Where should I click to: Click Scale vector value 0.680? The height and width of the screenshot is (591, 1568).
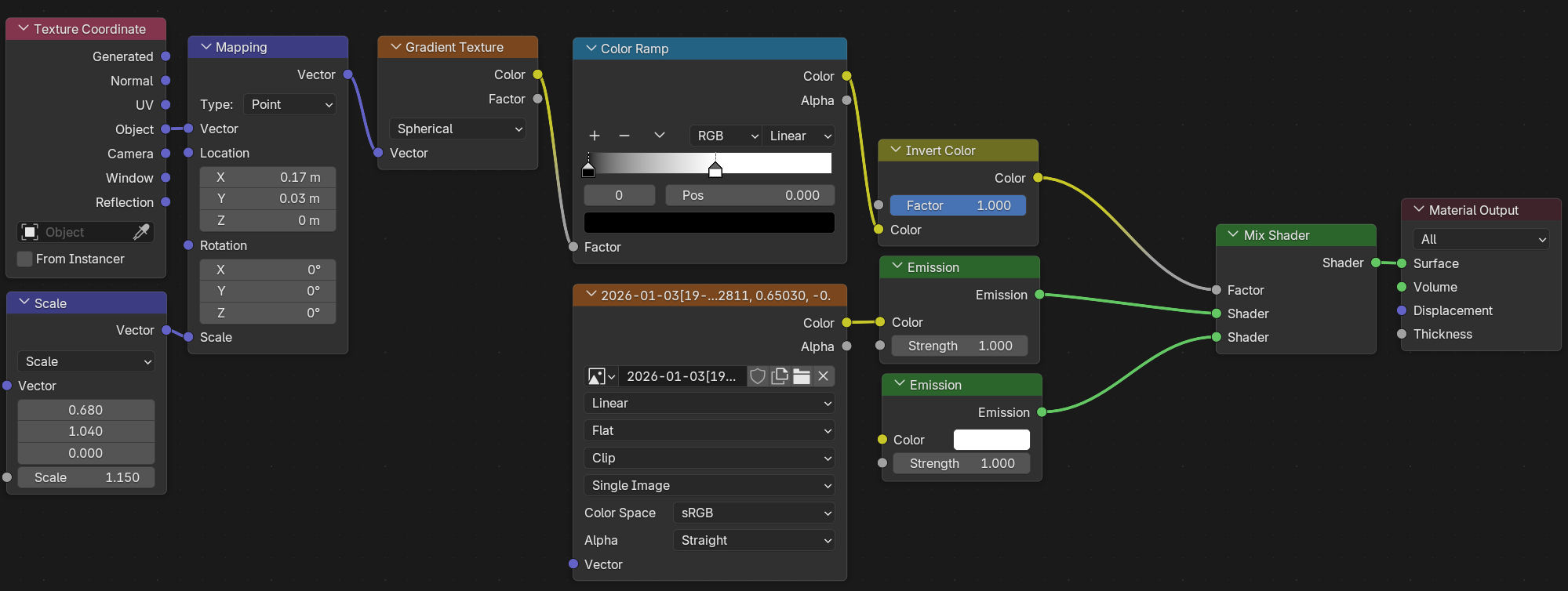pyautogui.click(x=86, y=410)
